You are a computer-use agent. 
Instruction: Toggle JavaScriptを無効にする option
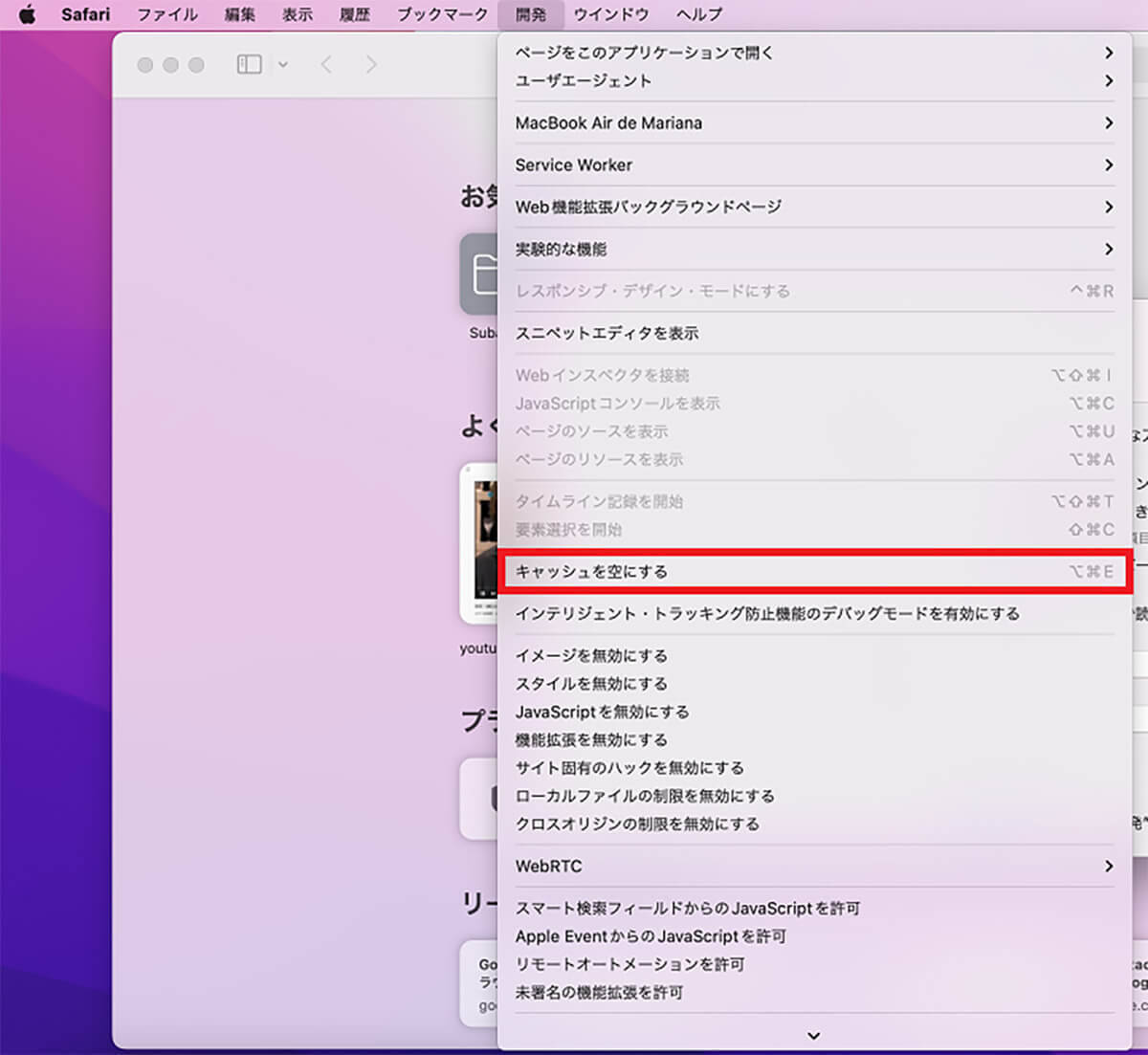click(602, 712)
